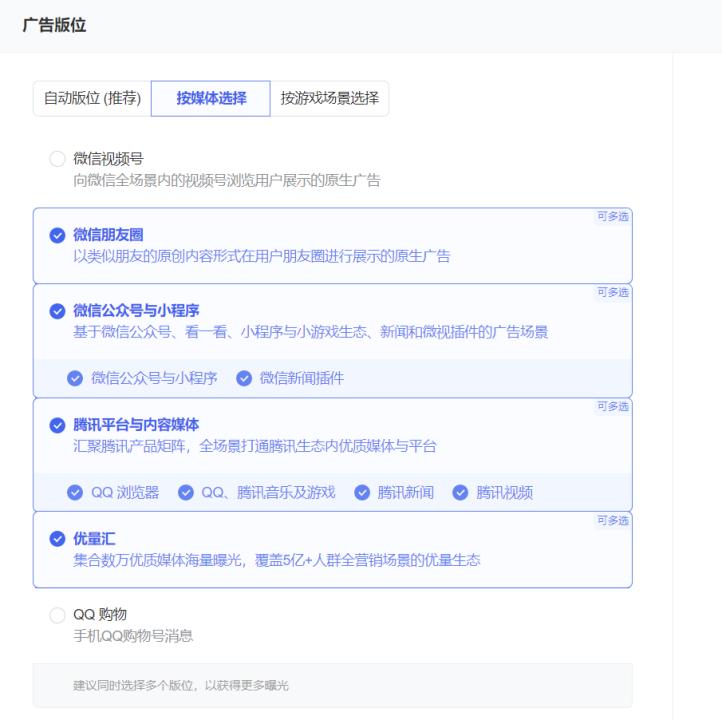Uncheck the 微信新闻插件 sub-option
The height and width of the screenshot is (720, 722).
pyautogui.click(x=244, y=378)
